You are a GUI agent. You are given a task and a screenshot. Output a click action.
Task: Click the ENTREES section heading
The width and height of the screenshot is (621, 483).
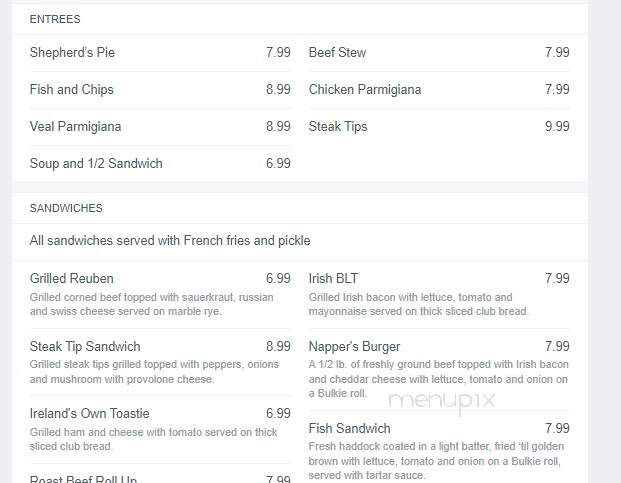click(55, 19)
